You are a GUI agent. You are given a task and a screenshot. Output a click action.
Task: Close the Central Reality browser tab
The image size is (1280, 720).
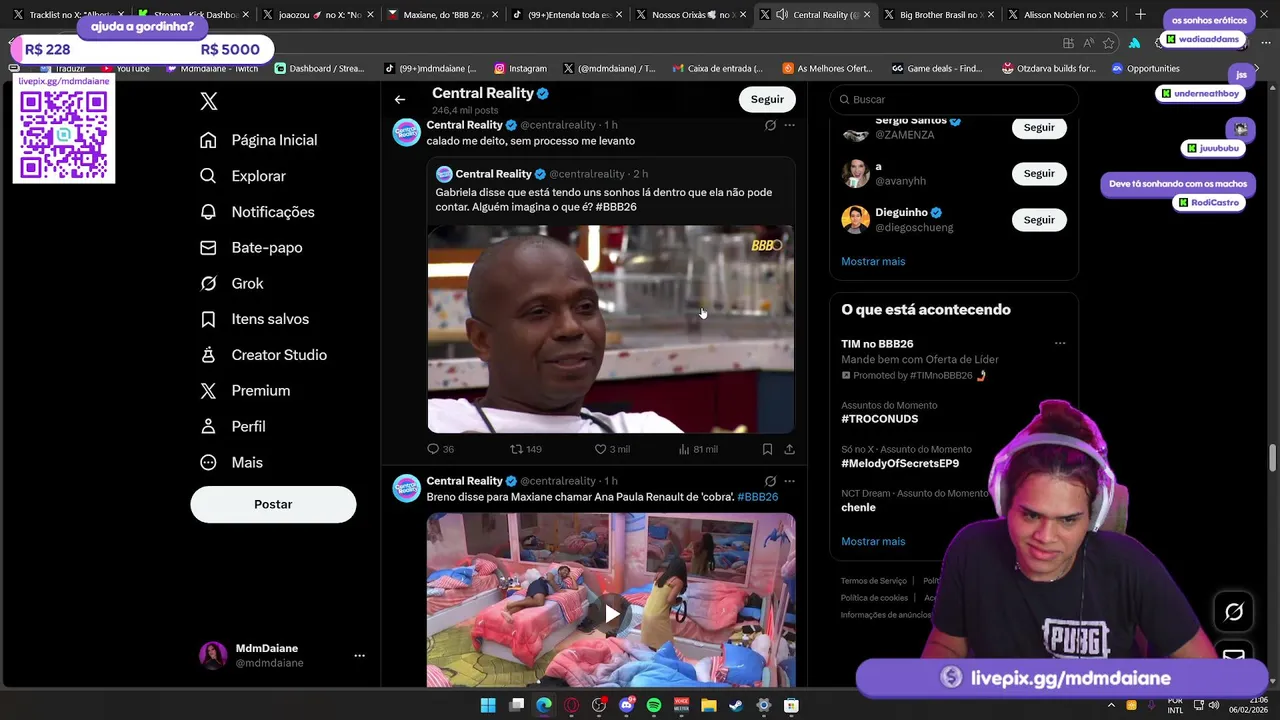click(x=867, y=15)
